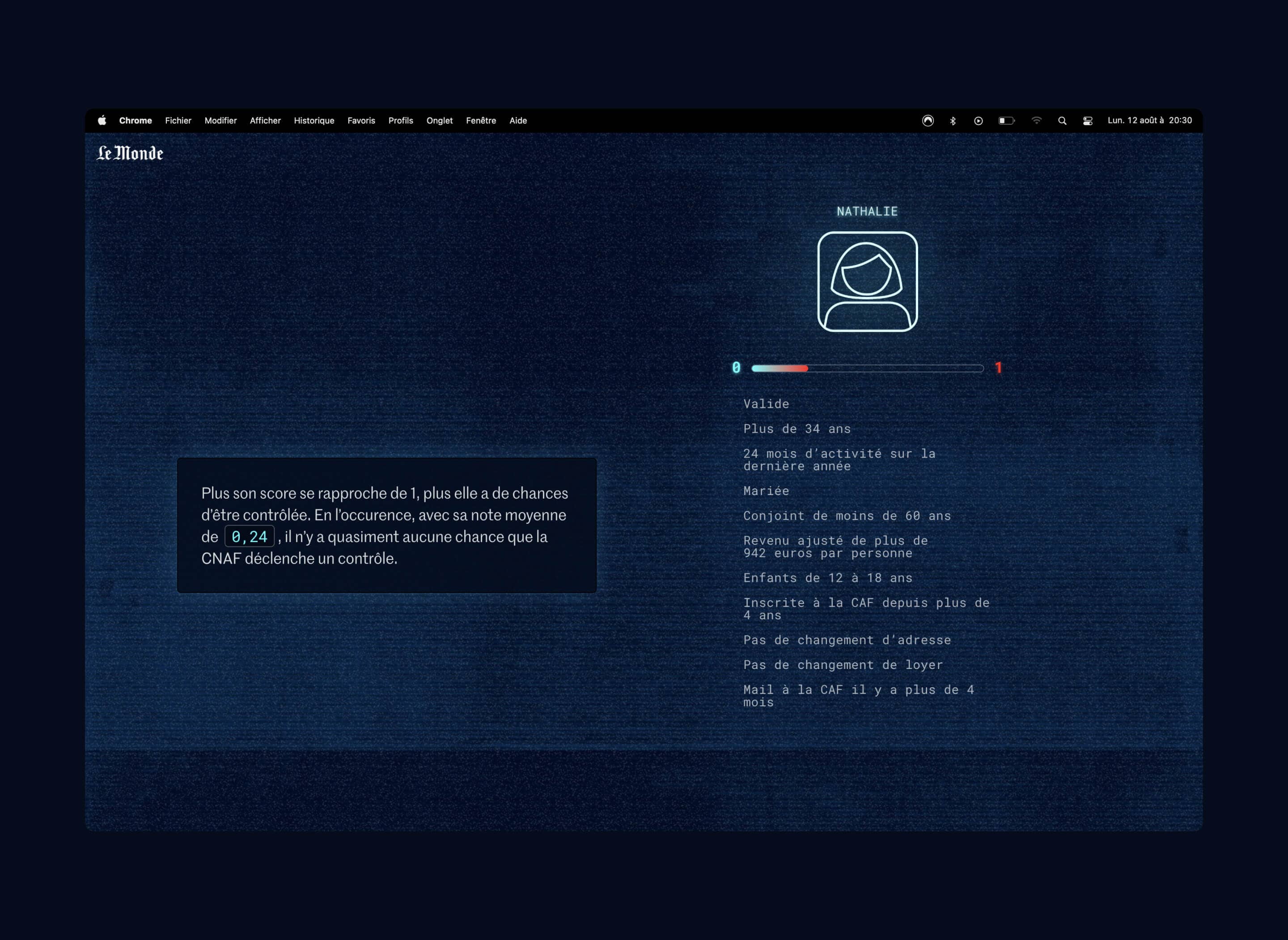
Task: Select 'Enfants de 12 à 18 ans'
Action: [x=828, y=578]
